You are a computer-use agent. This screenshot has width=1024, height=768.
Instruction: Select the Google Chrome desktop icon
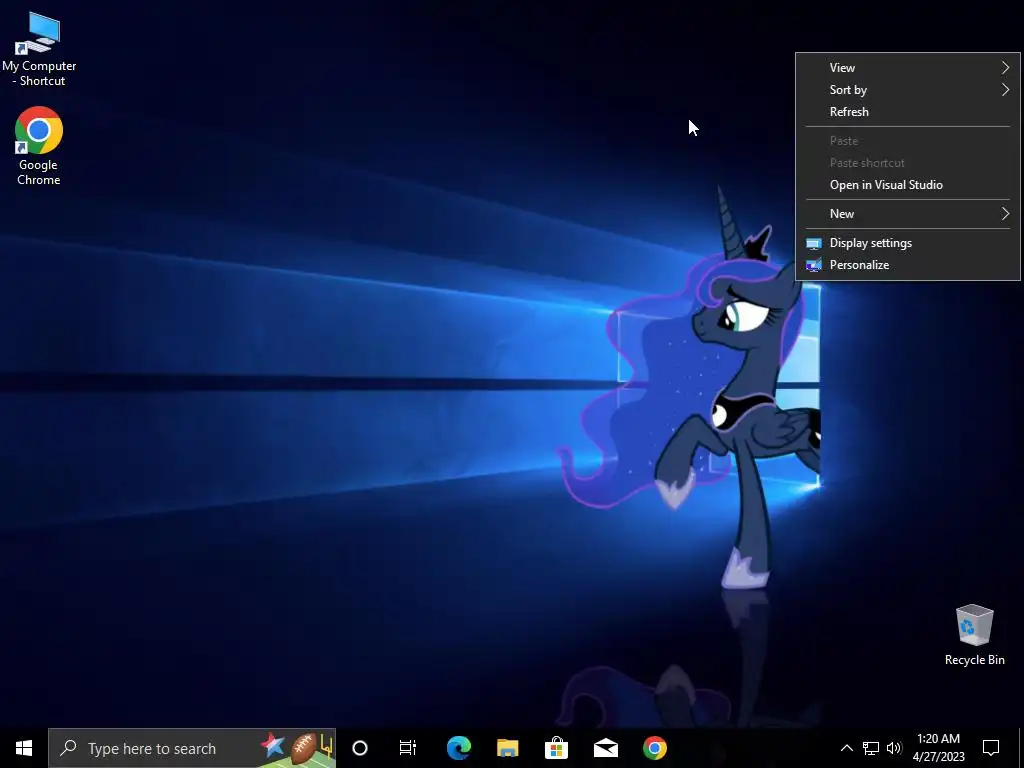(39, 146)
